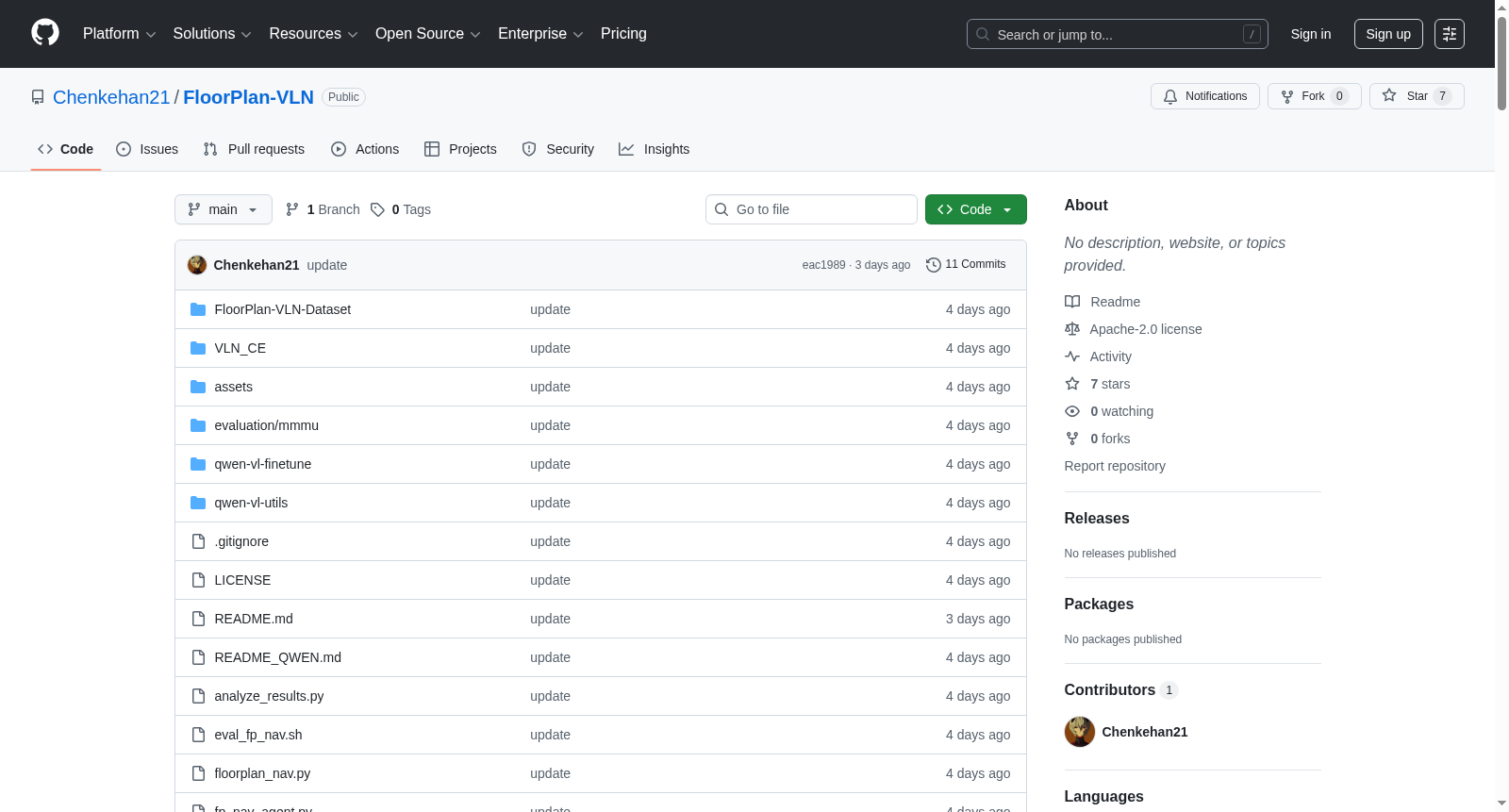Open the green Code dropdown button
This screenshot has height=812, width=1509.
click(975, 209)
